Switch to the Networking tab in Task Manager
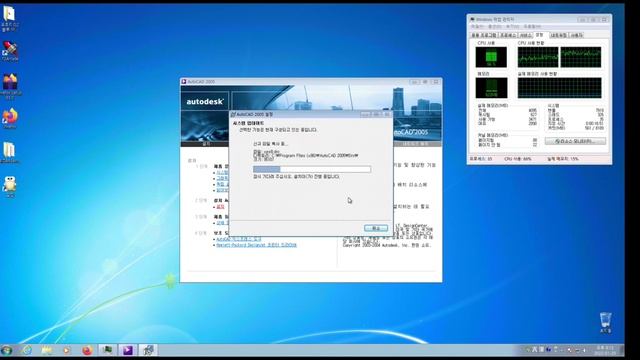 [x=558, y=36]
